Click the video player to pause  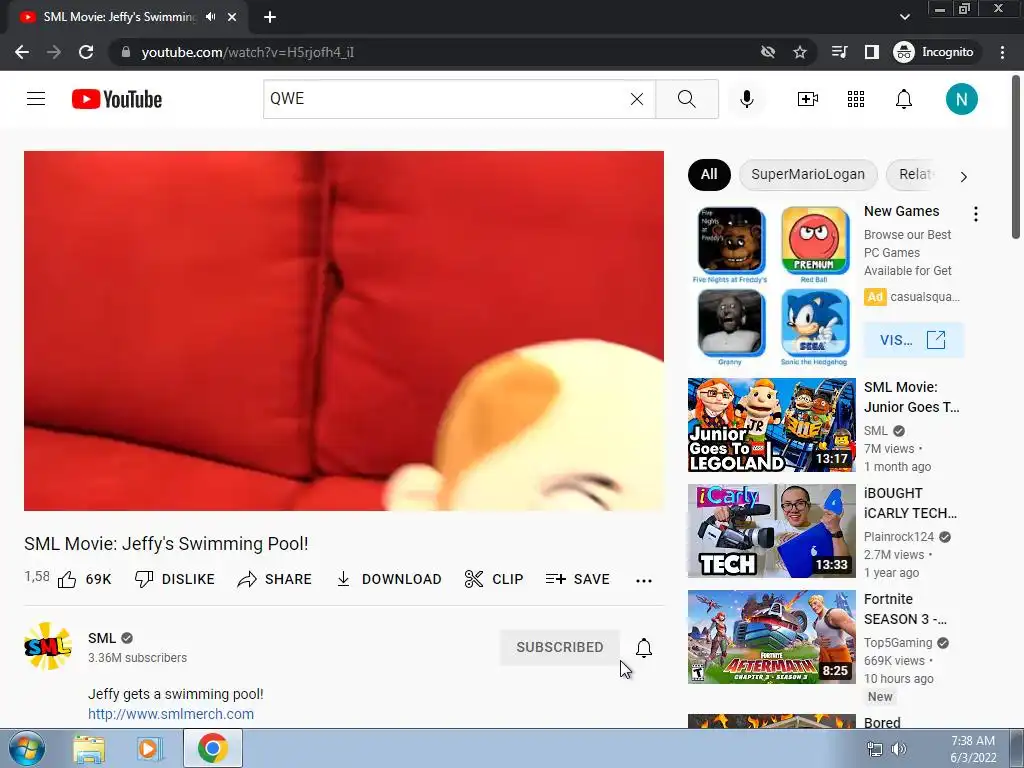tap(344, 330)
